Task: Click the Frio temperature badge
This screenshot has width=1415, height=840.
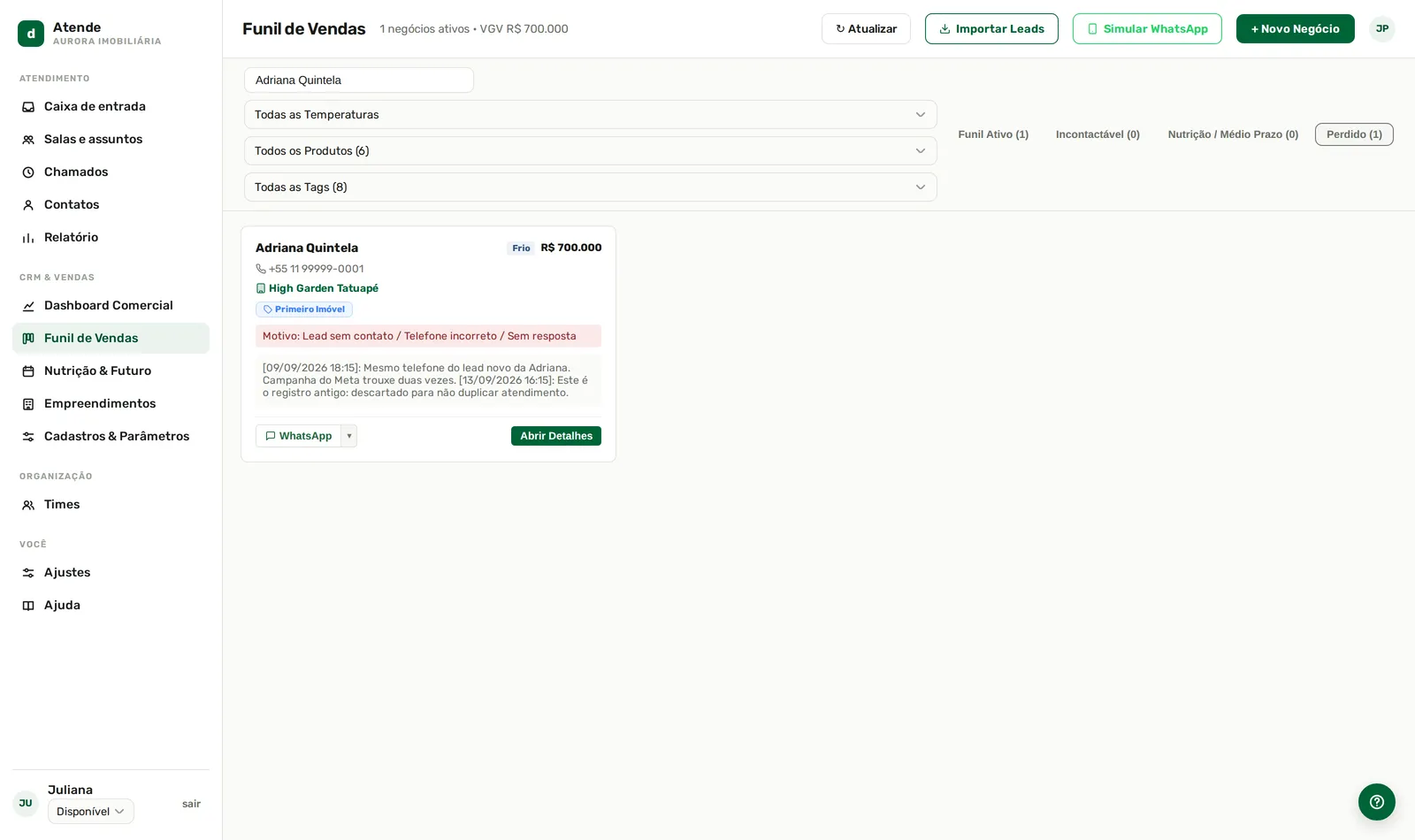Action: [x=521, y=248]
